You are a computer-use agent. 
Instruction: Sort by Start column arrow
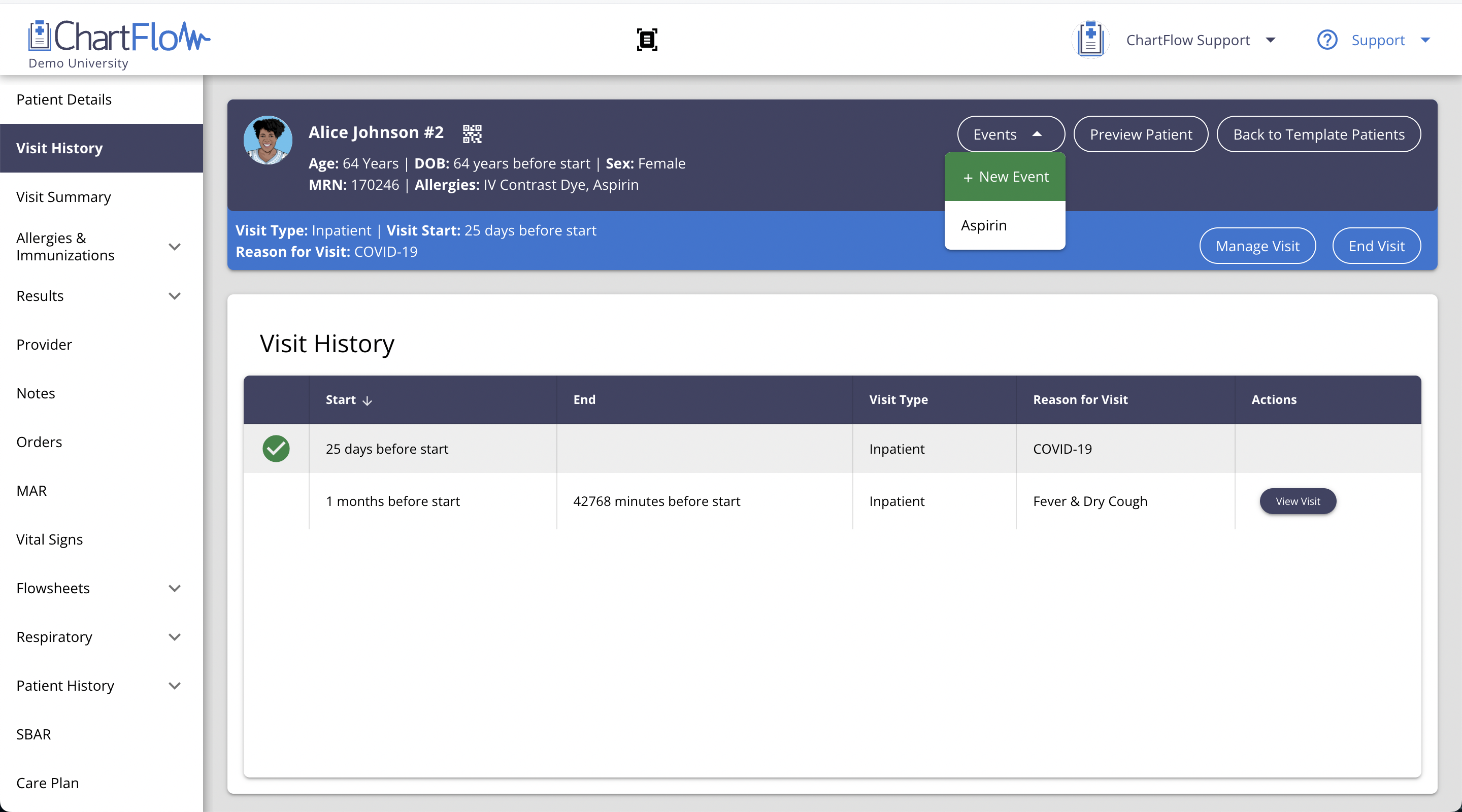367,400
